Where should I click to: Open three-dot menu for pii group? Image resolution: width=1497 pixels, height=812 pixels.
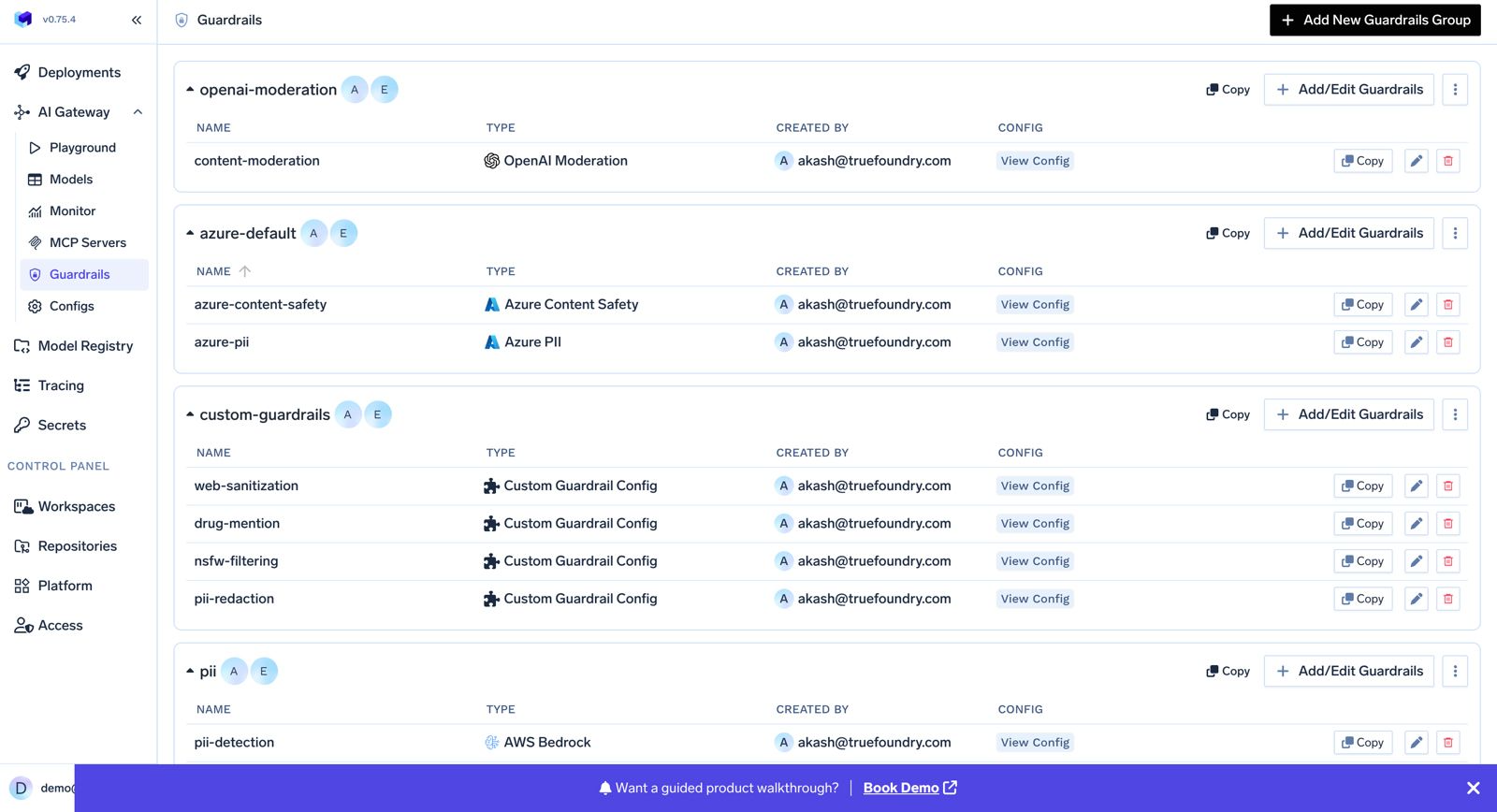pos(1455,672)
